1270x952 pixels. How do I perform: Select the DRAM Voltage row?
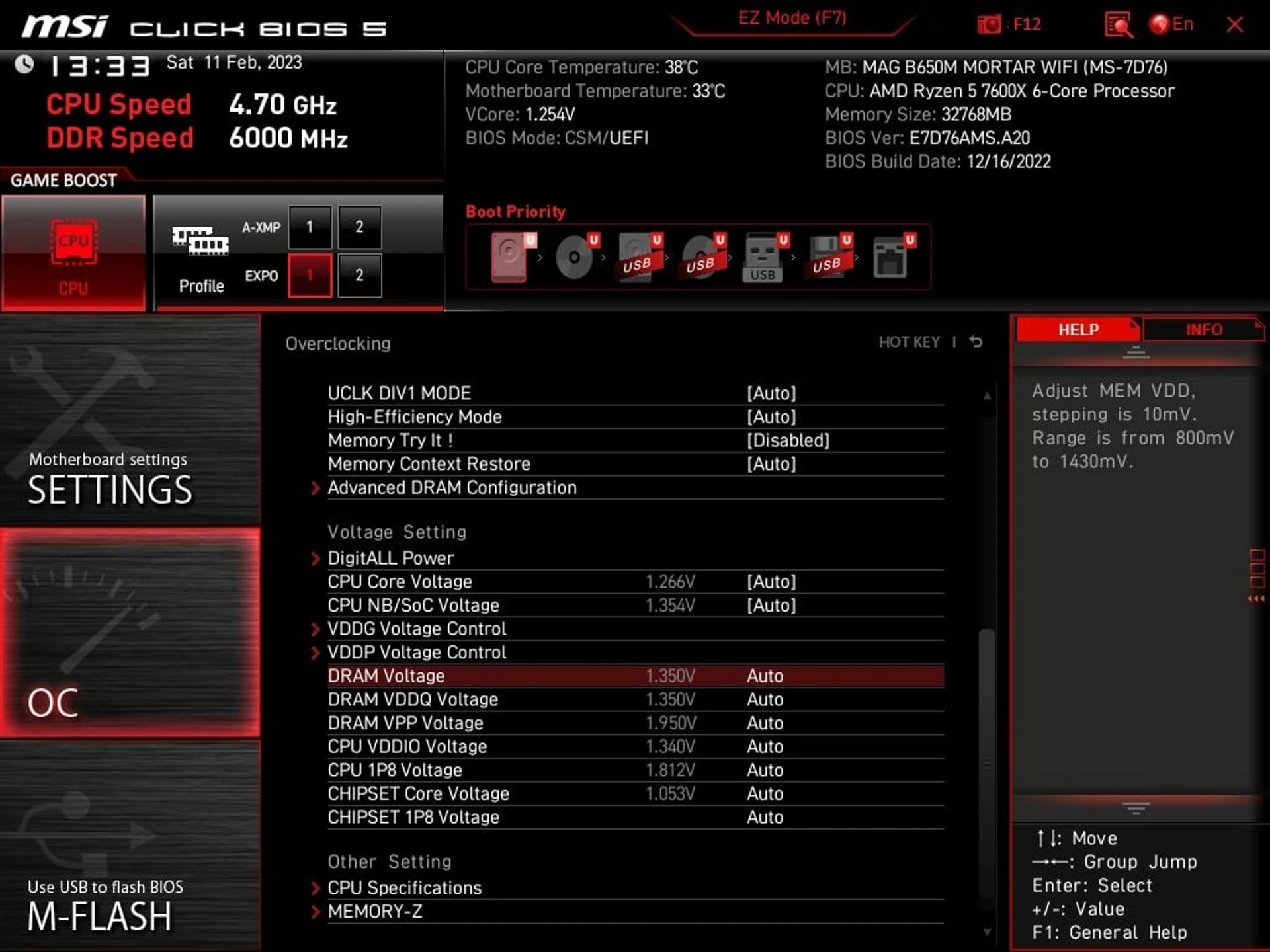(636, 676)
